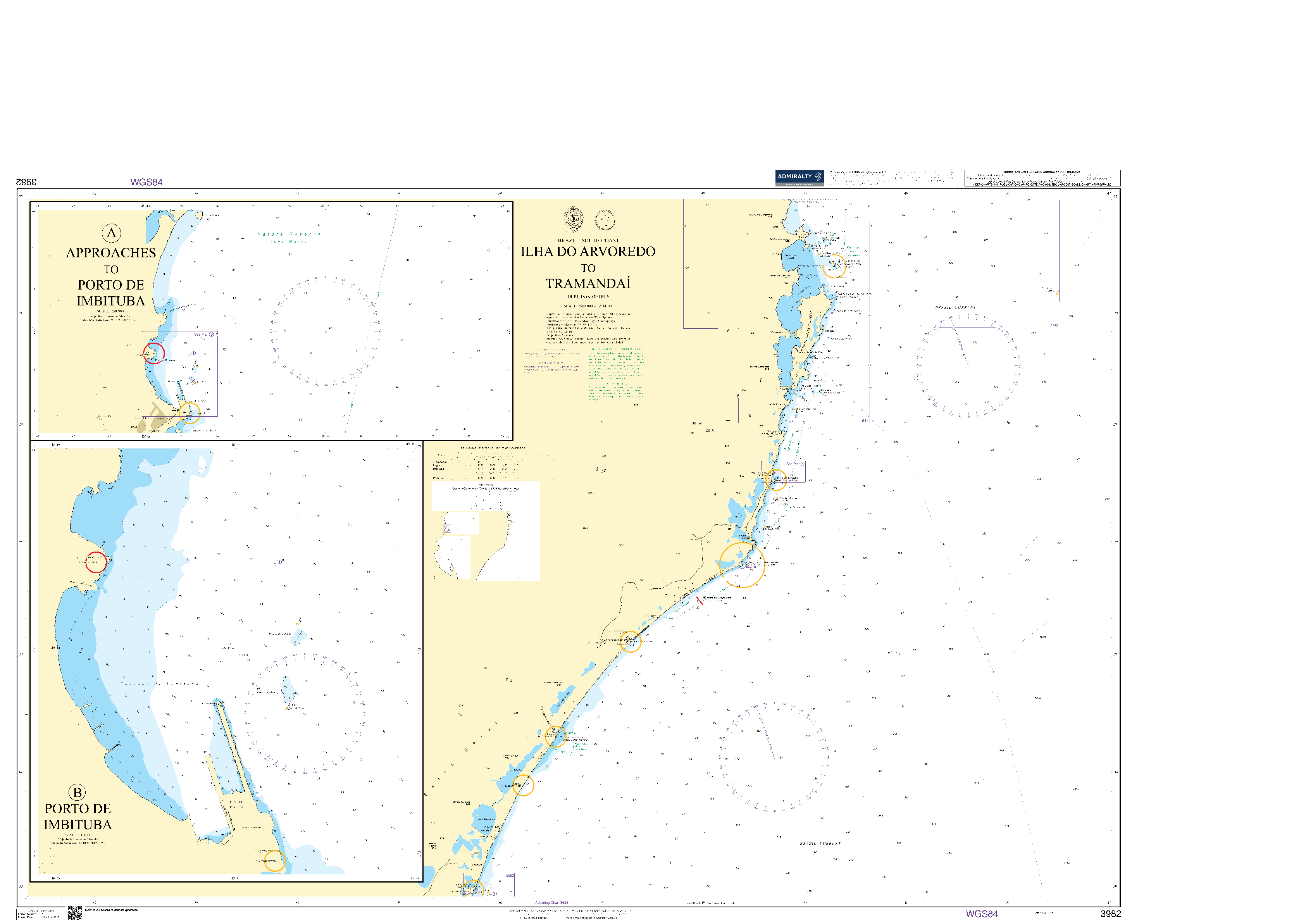This screenshot has width=1306, height=924.
Task: Click the tidal levels table heading
Action: pyautogui.click(x=492, y=448)
